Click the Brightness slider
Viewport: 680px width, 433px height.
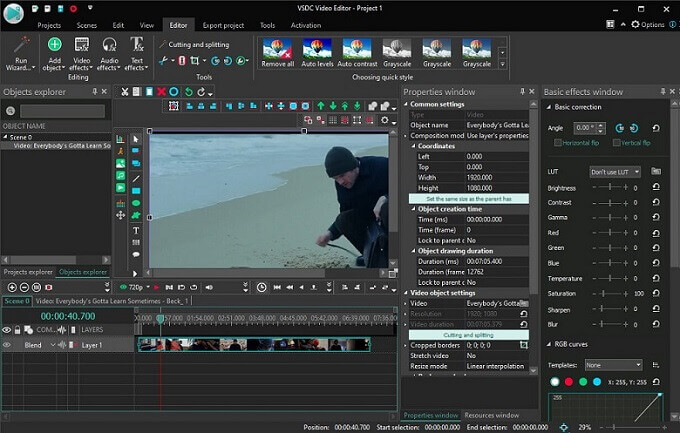pos(610,187)
